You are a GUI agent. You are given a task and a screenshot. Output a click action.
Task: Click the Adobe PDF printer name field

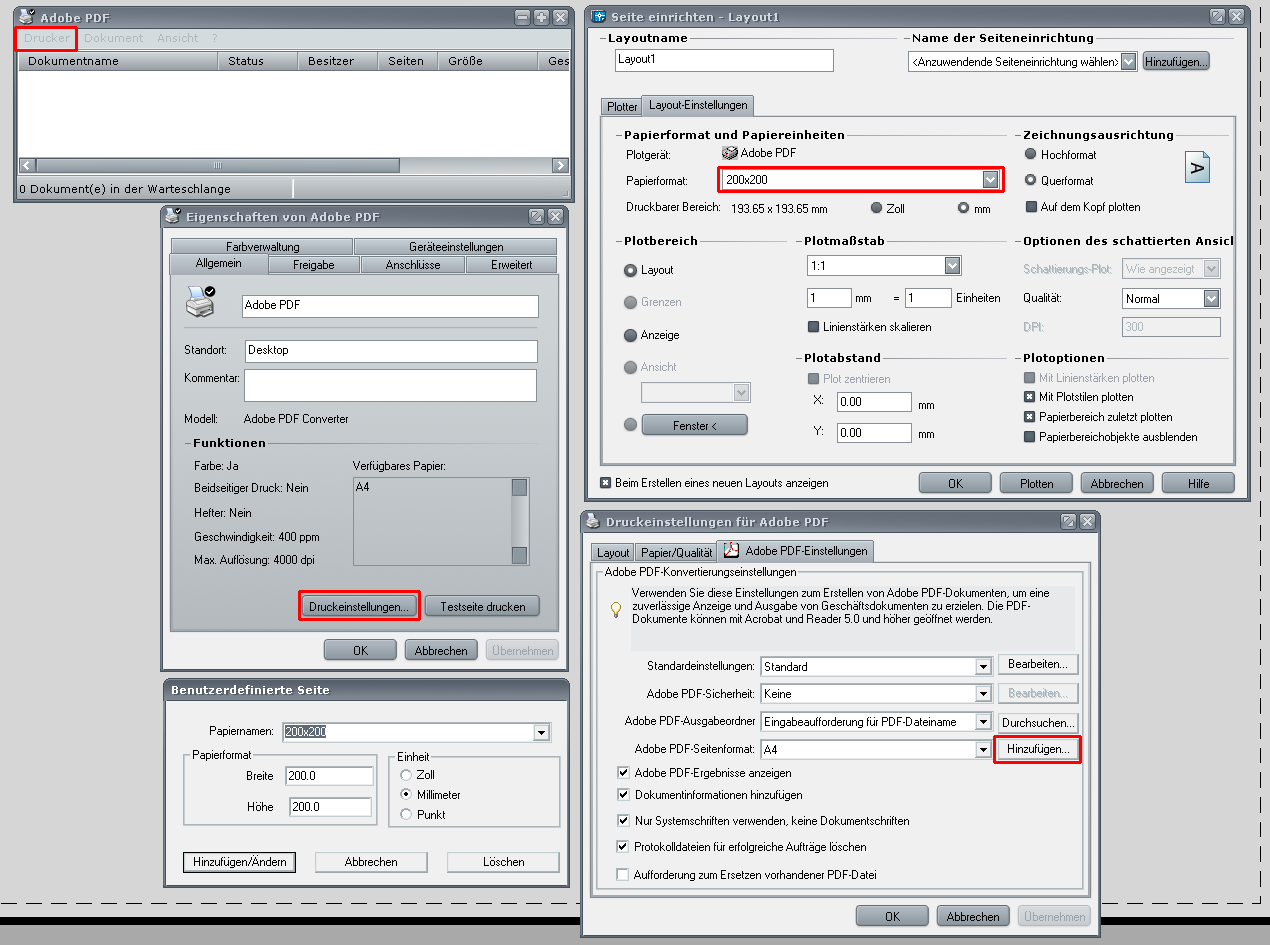390,306
